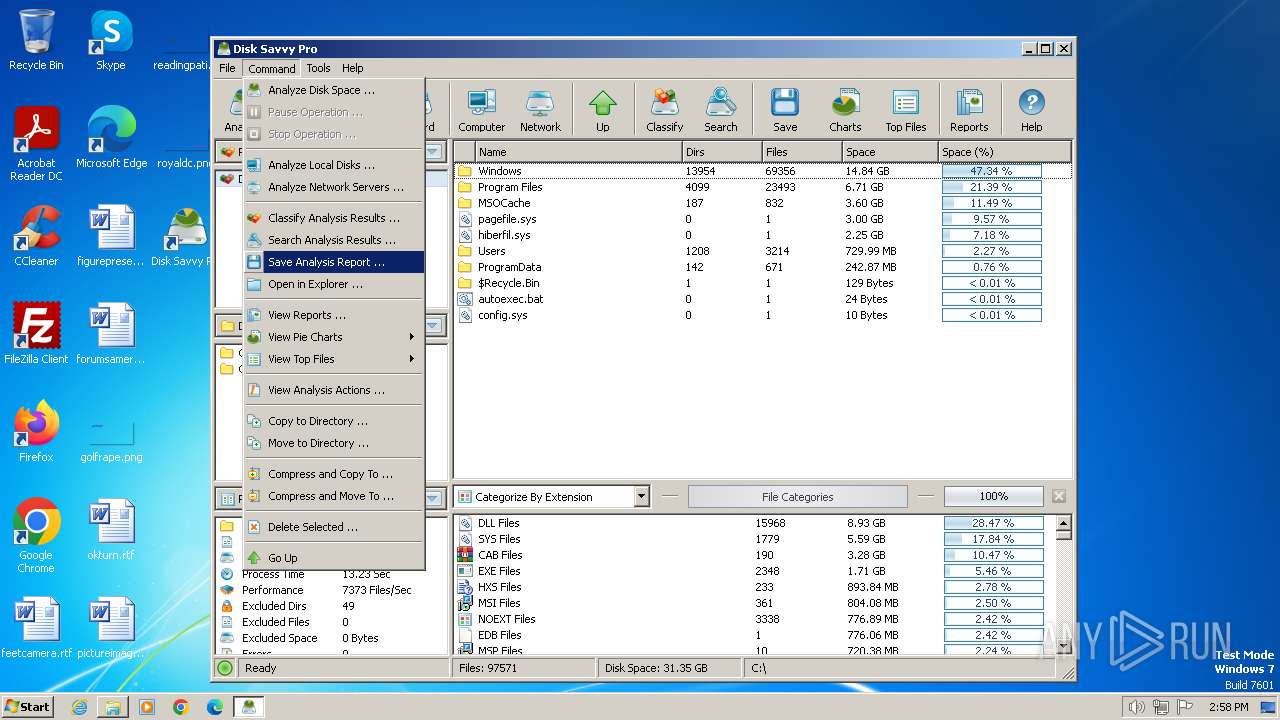Click the Network toolbar icon

(x=540, y=110)
